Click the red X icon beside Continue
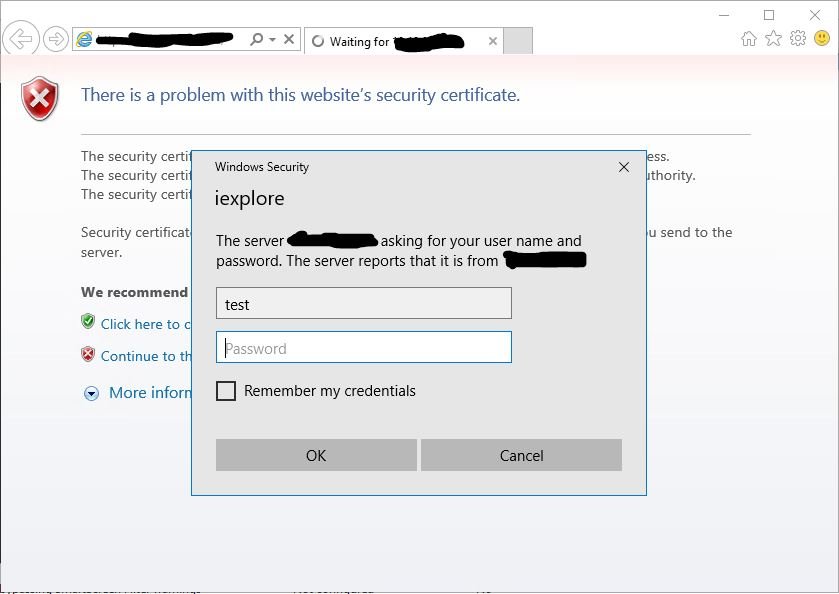This screenshot has width=839, height=594. pos(88,355)
